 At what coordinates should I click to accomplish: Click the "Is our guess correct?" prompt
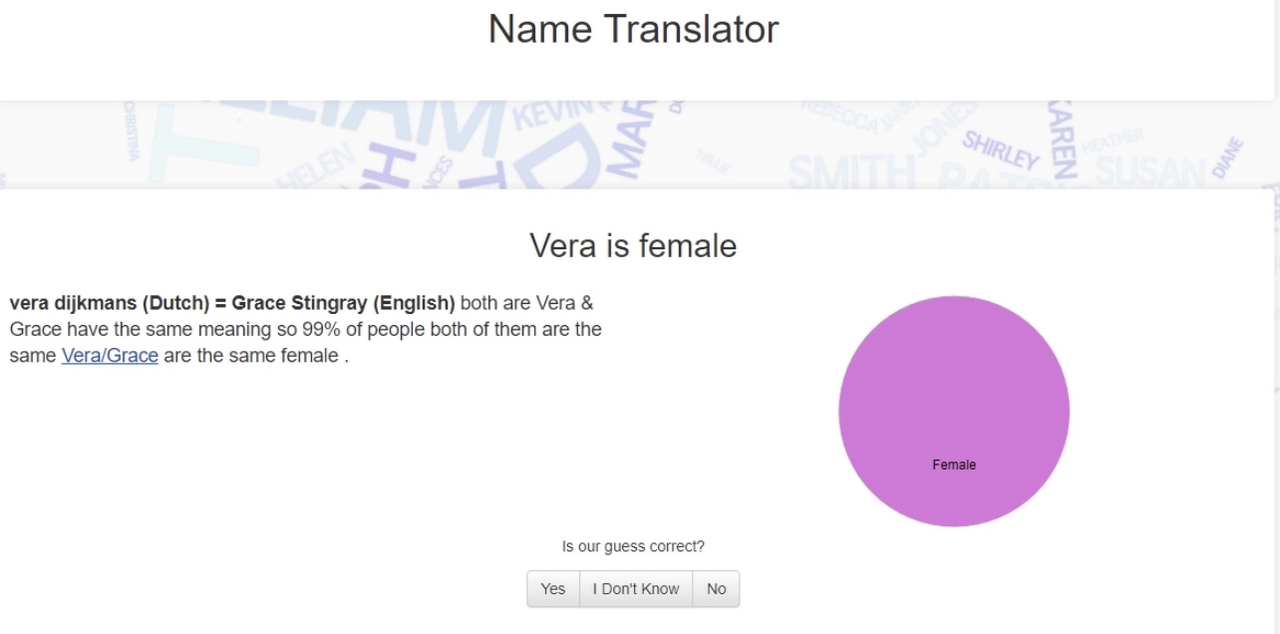(633, 546)
